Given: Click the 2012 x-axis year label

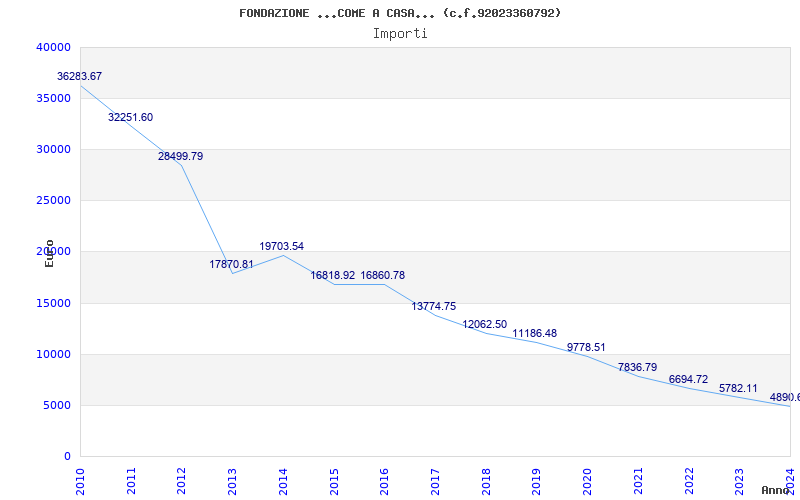Looking at the screenshot, I should tap(182, 481).
